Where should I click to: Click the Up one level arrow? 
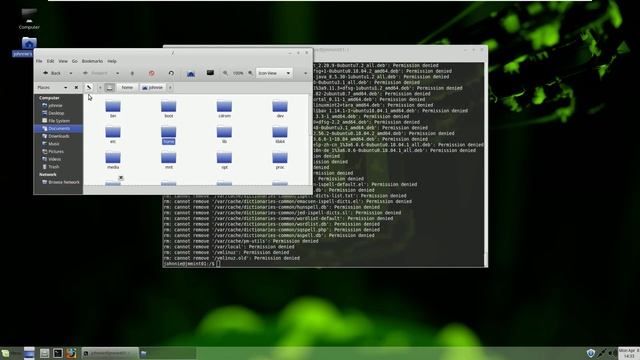132,73
